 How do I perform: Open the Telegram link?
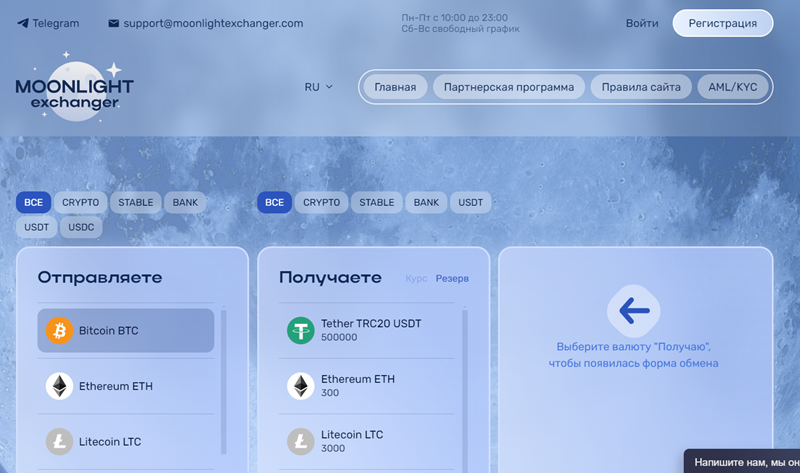click(48, 23)
